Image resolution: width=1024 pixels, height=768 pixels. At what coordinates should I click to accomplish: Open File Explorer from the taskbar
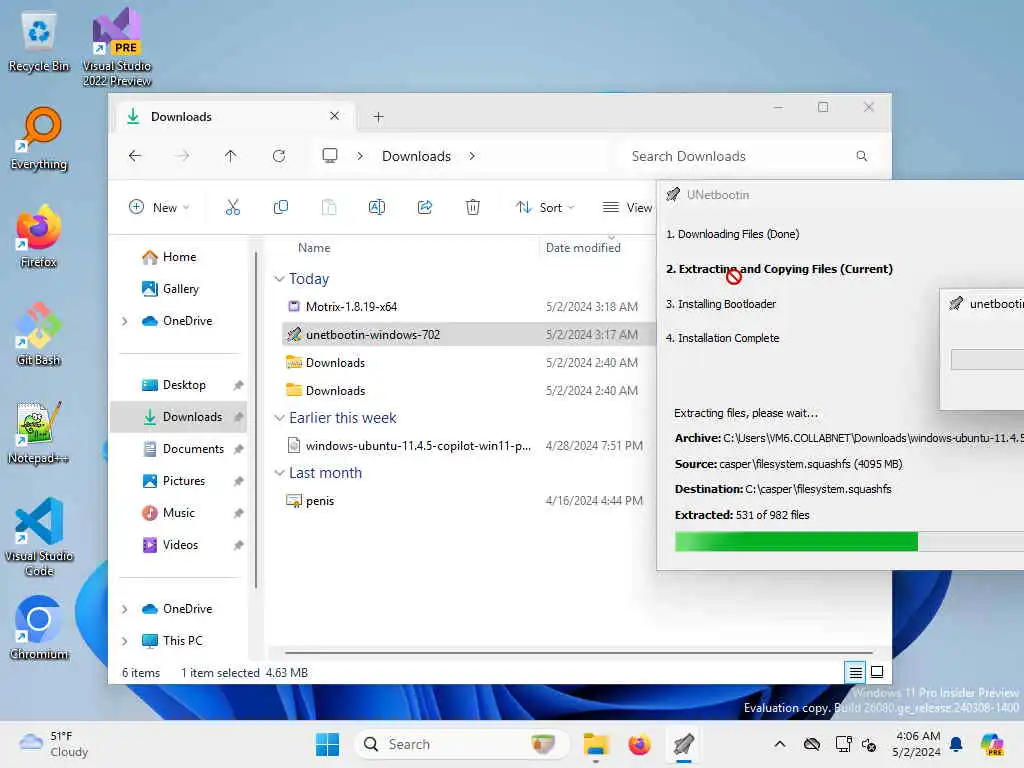[x=596, y=744]
